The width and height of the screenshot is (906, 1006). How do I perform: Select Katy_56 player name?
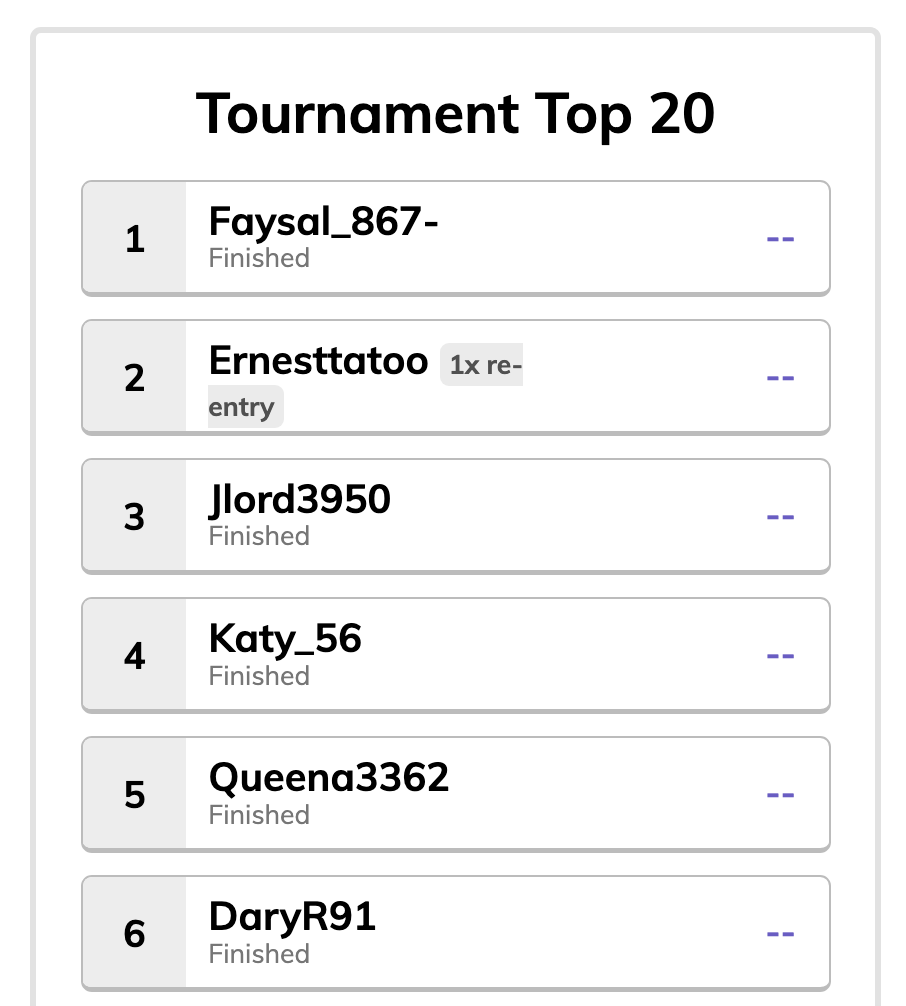pos(285,639)
